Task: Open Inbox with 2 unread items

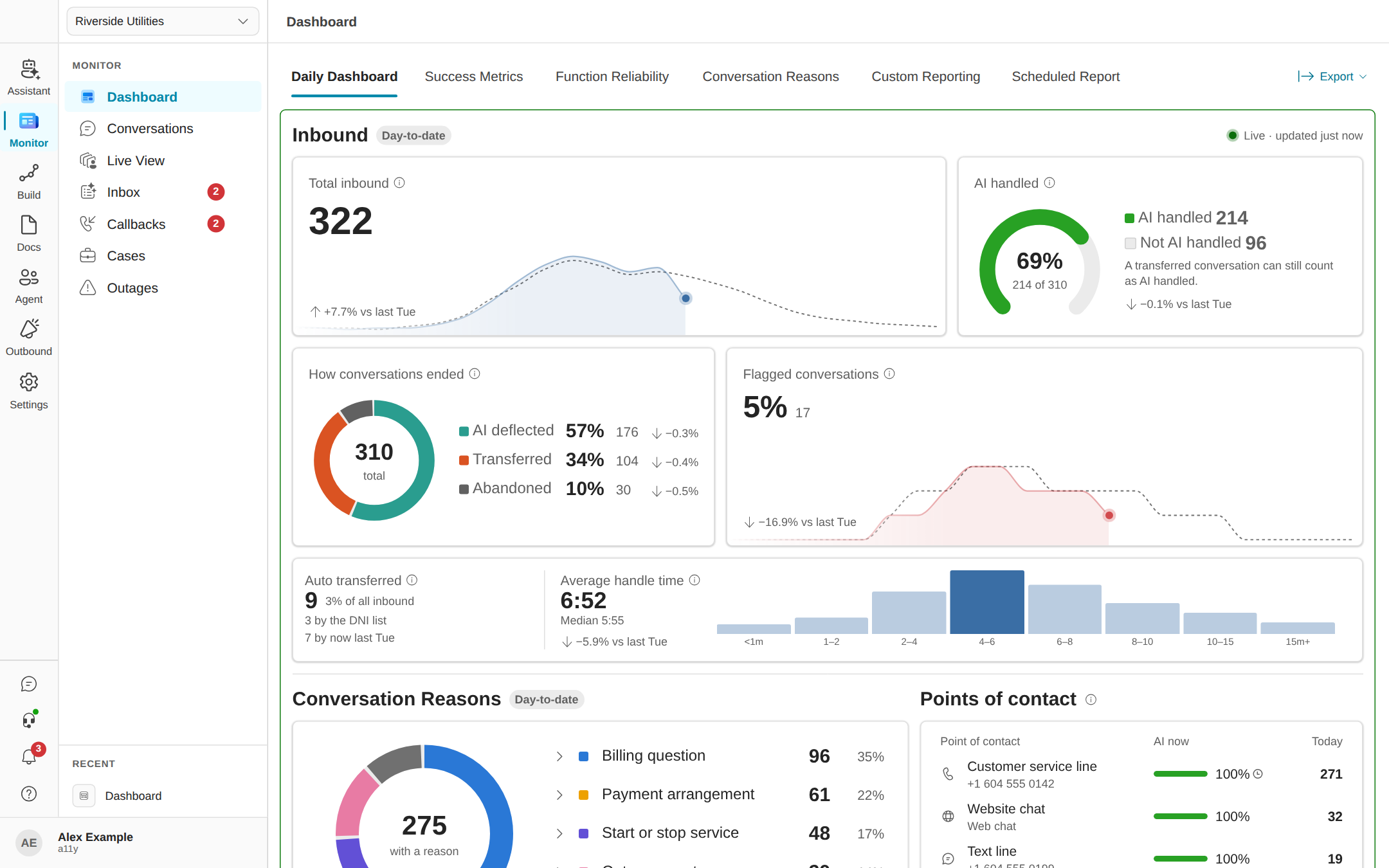Action: [163, 192]
